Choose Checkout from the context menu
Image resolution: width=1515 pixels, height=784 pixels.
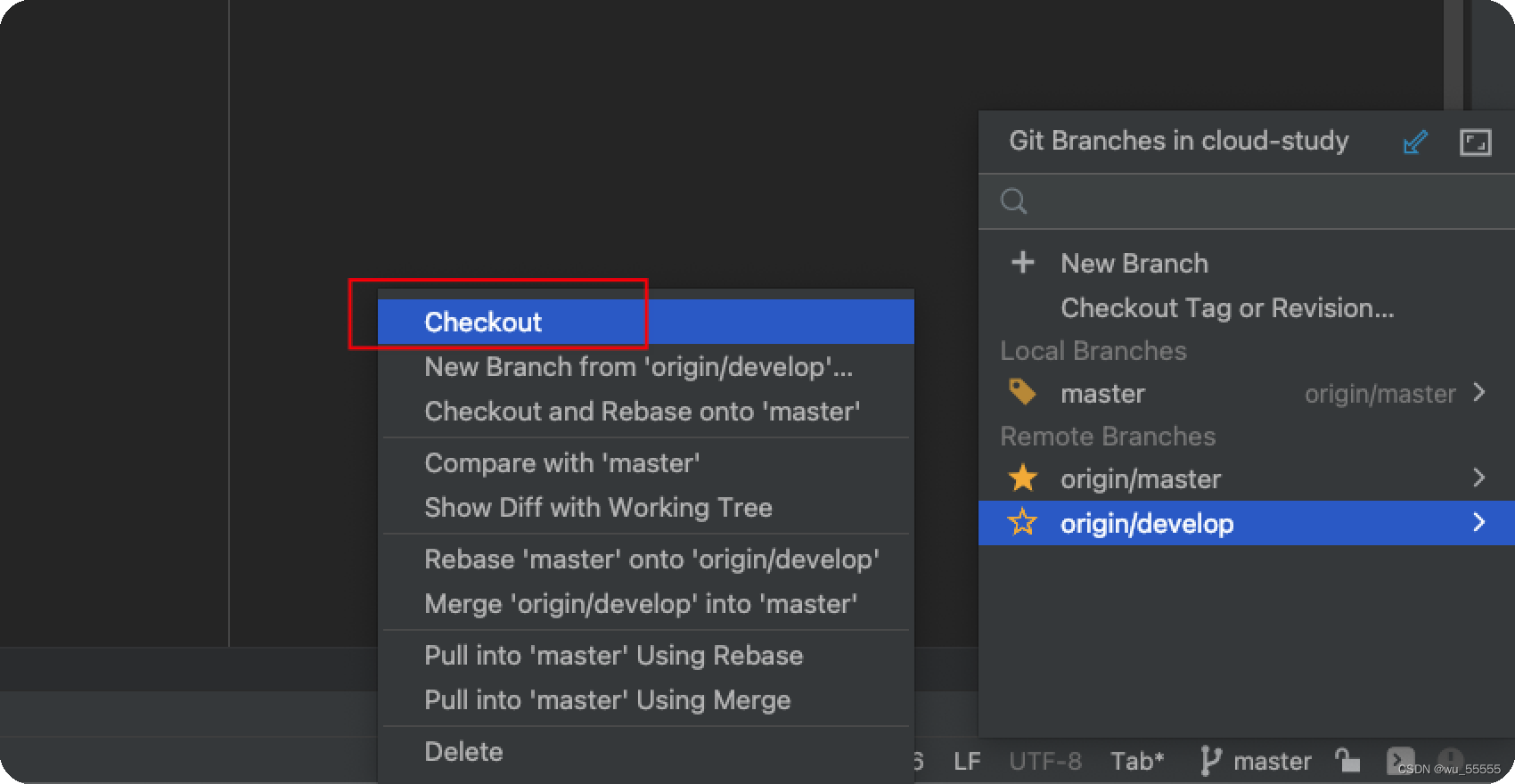click(x=483, y=322)
